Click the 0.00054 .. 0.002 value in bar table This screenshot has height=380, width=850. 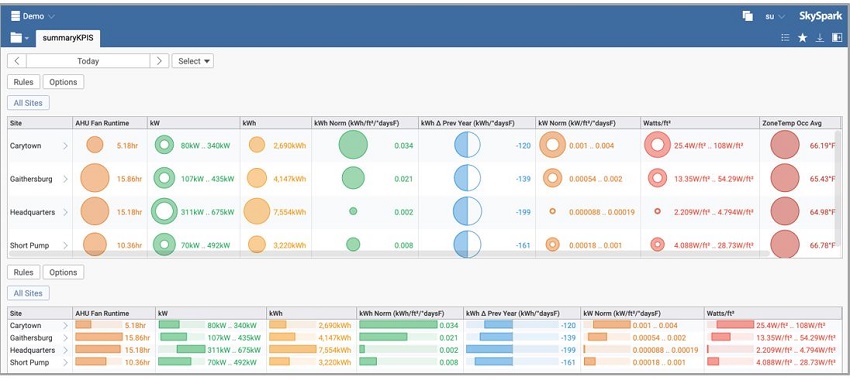pyautogui.click(x=659, y=338)
